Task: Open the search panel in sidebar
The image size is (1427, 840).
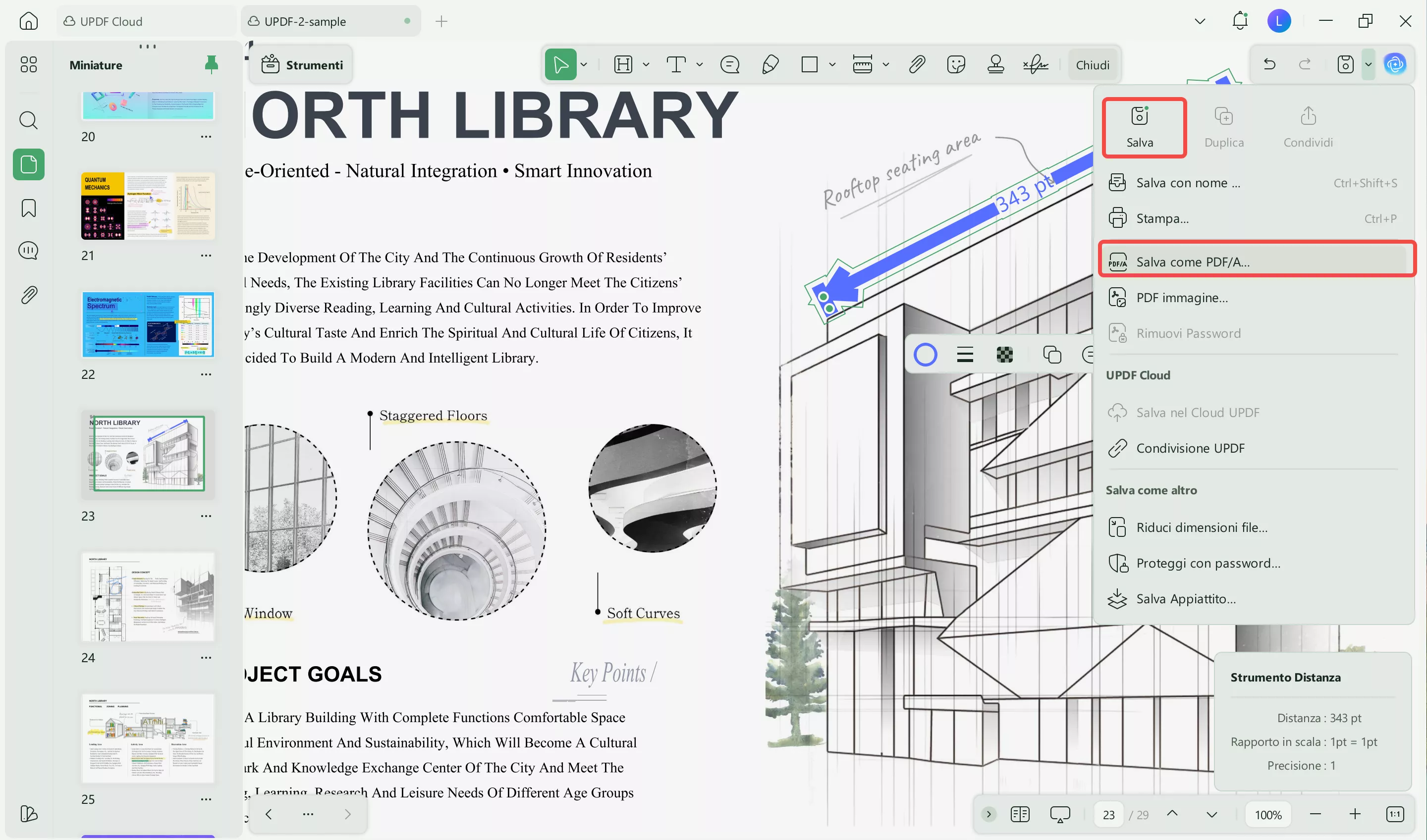Action: 28,120
